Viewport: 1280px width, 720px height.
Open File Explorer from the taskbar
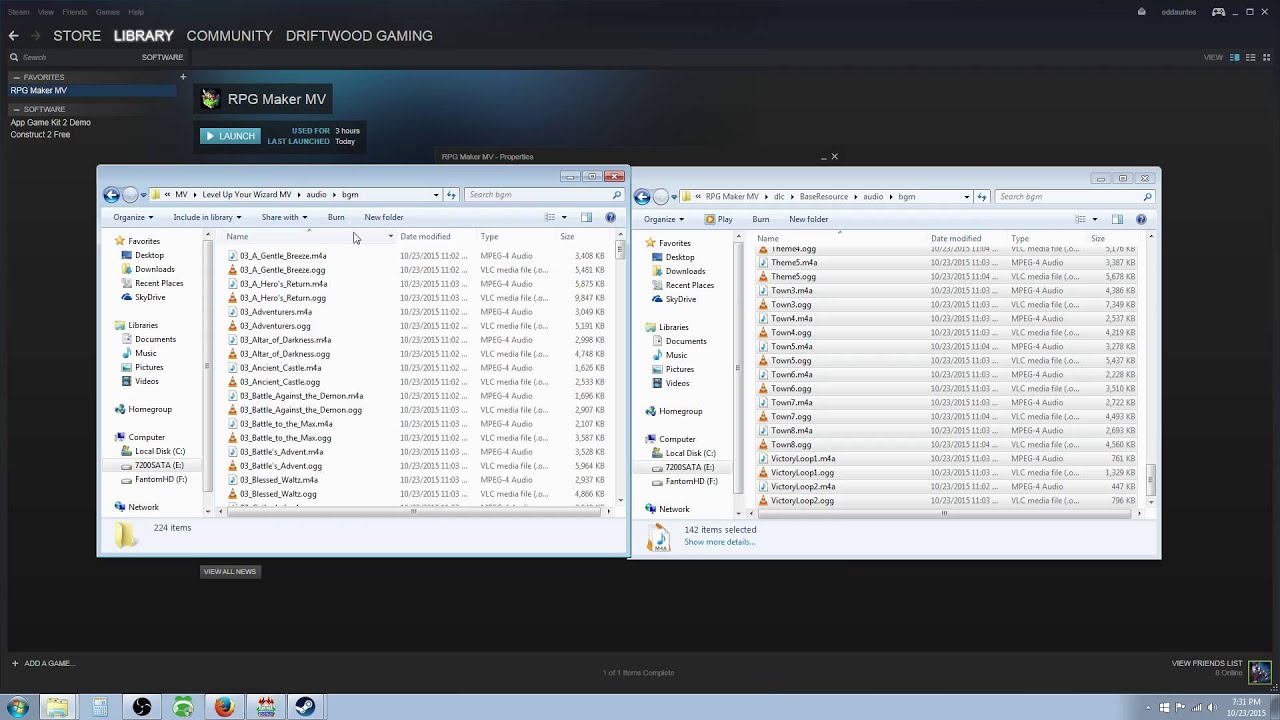[57, 707]
